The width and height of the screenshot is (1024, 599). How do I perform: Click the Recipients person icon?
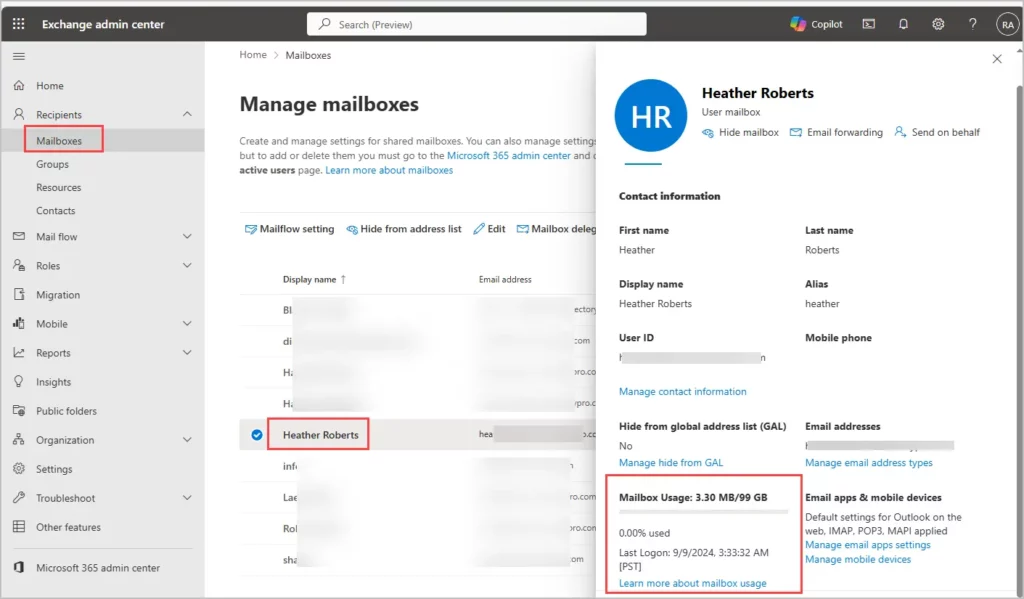(x=19, y=114)
